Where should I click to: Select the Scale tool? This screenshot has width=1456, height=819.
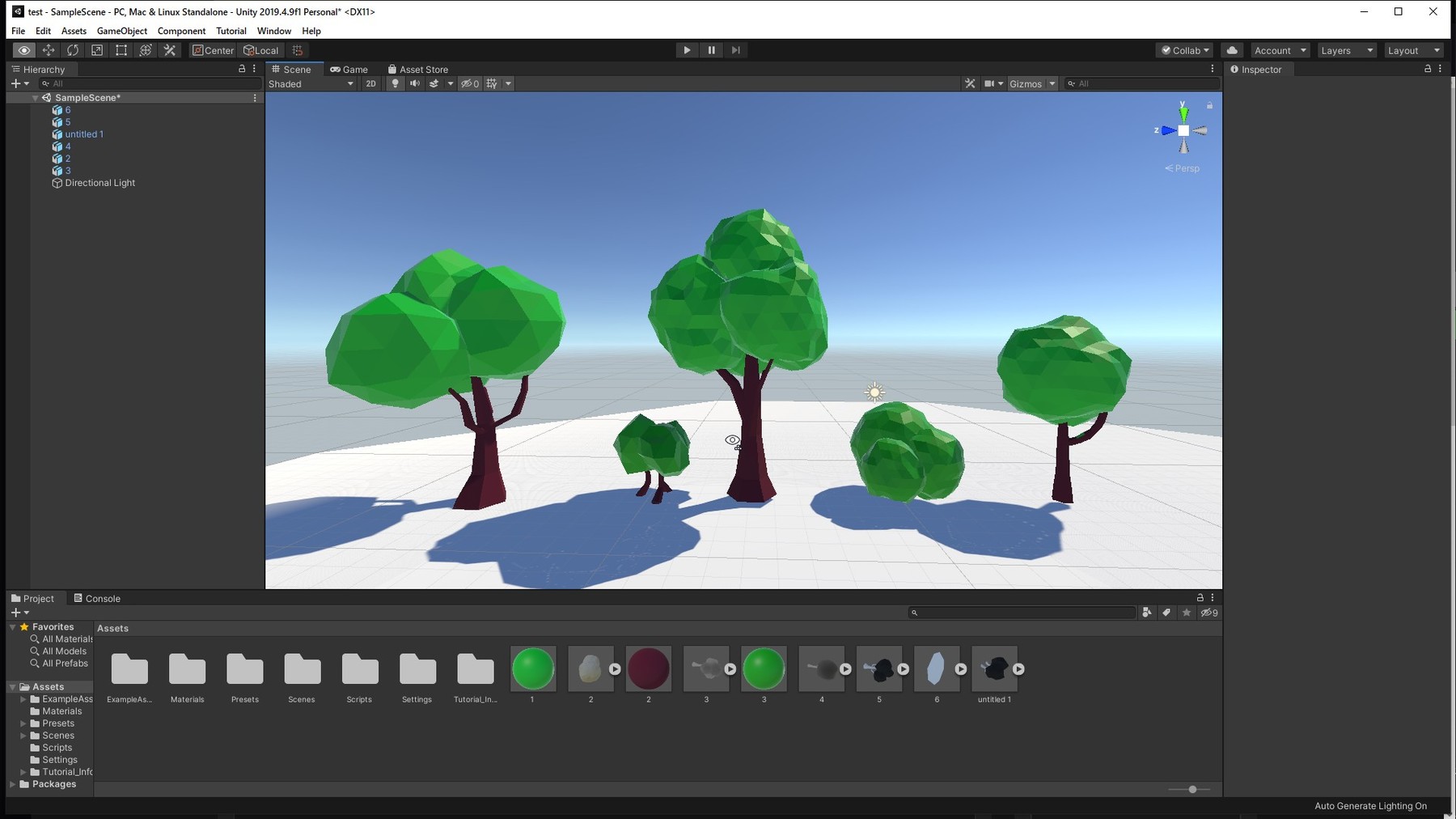[x=97, y=49]
